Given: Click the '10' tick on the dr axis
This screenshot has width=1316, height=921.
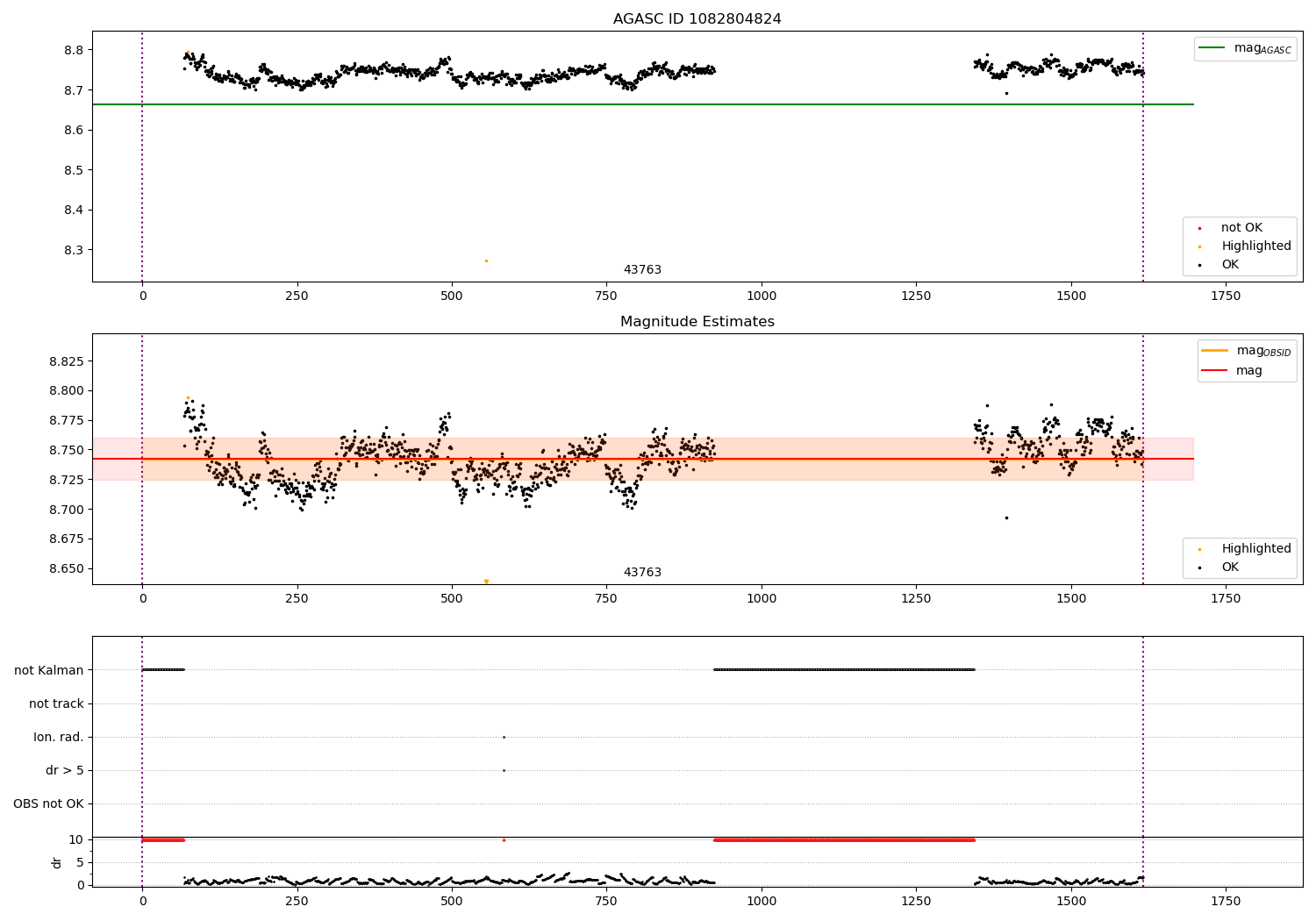Looking at the screenshot, I should point(76,839).
